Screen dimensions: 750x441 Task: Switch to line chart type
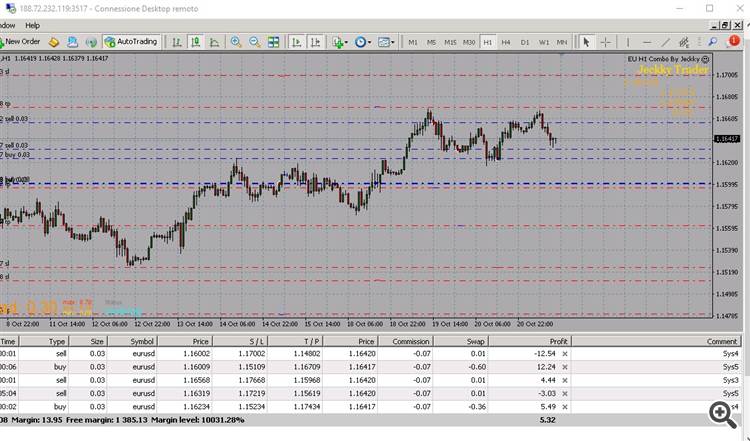(214, 42)
